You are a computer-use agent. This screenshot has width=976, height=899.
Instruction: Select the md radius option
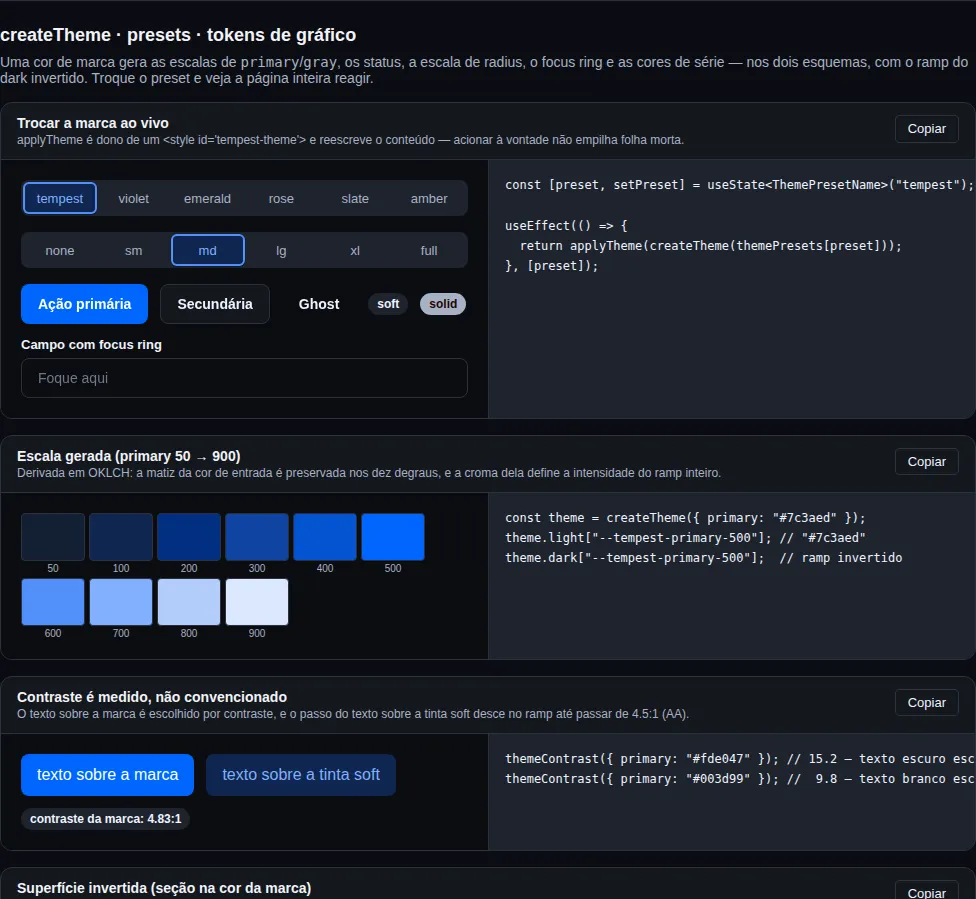click(x=207, y=250)
